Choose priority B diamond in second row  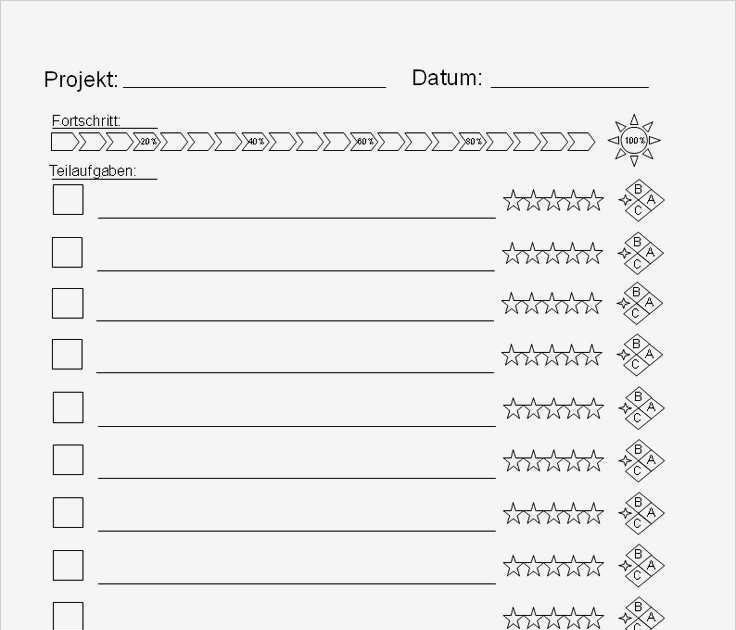pyautogui.click(x=637, y=242)
